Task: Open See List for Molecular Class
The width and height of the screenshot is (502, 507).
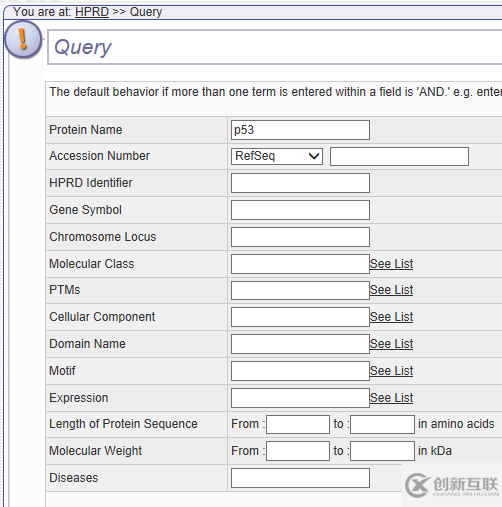Action: click(x=391, y=264)
